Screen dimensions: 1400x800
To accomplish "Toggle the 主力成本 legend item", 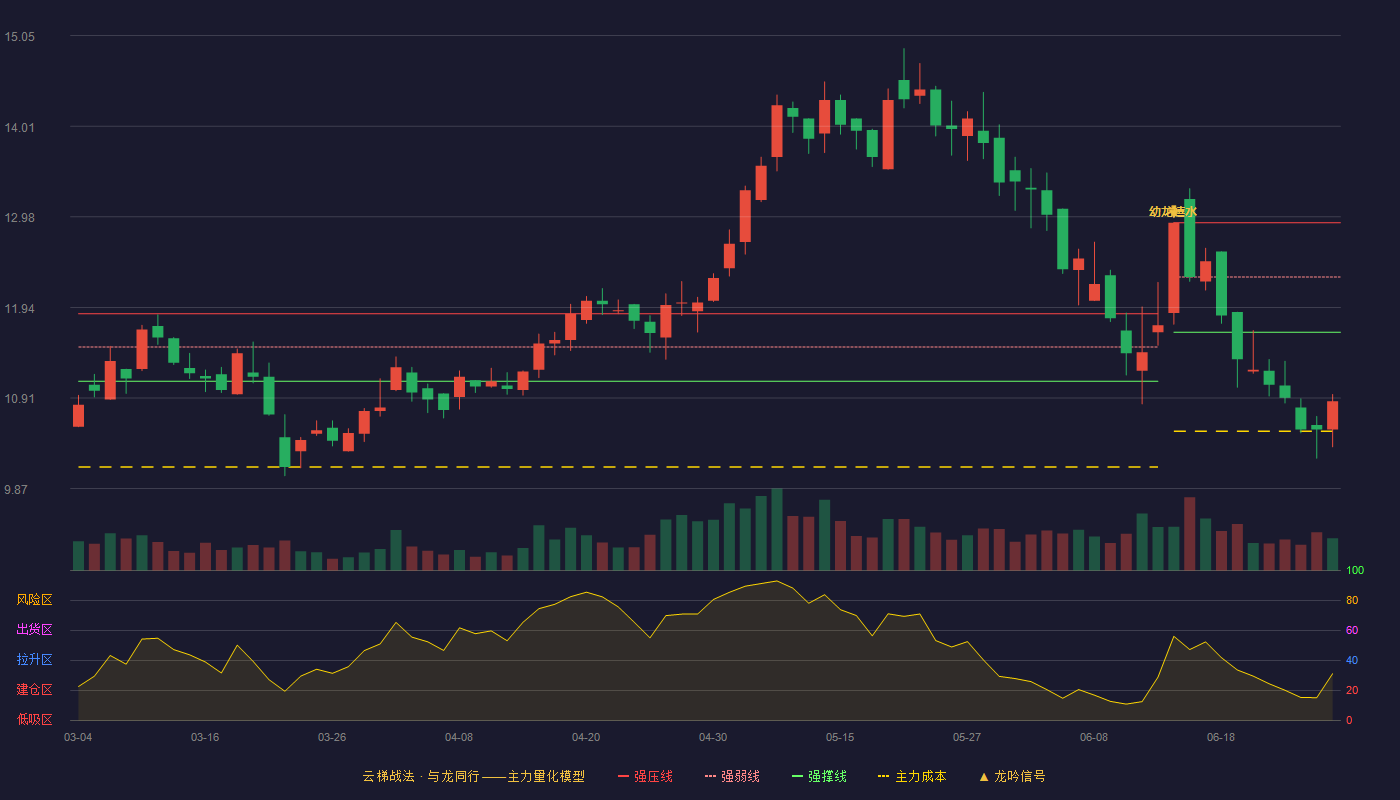I will click(x=912, y=776).
